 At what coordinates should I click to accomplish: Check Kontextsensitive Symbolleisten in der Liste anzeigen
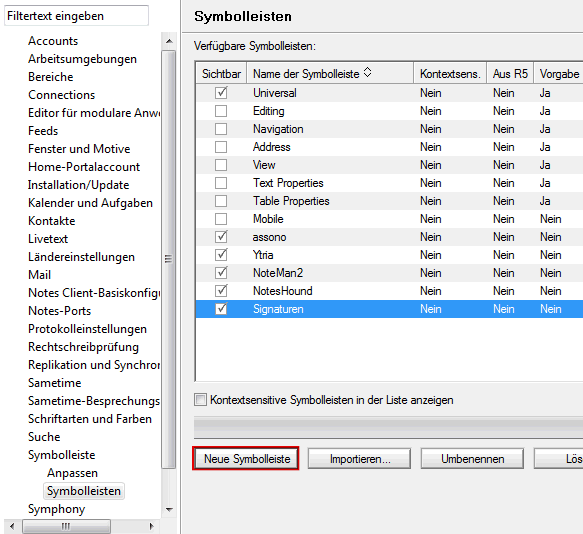(200, 400)
